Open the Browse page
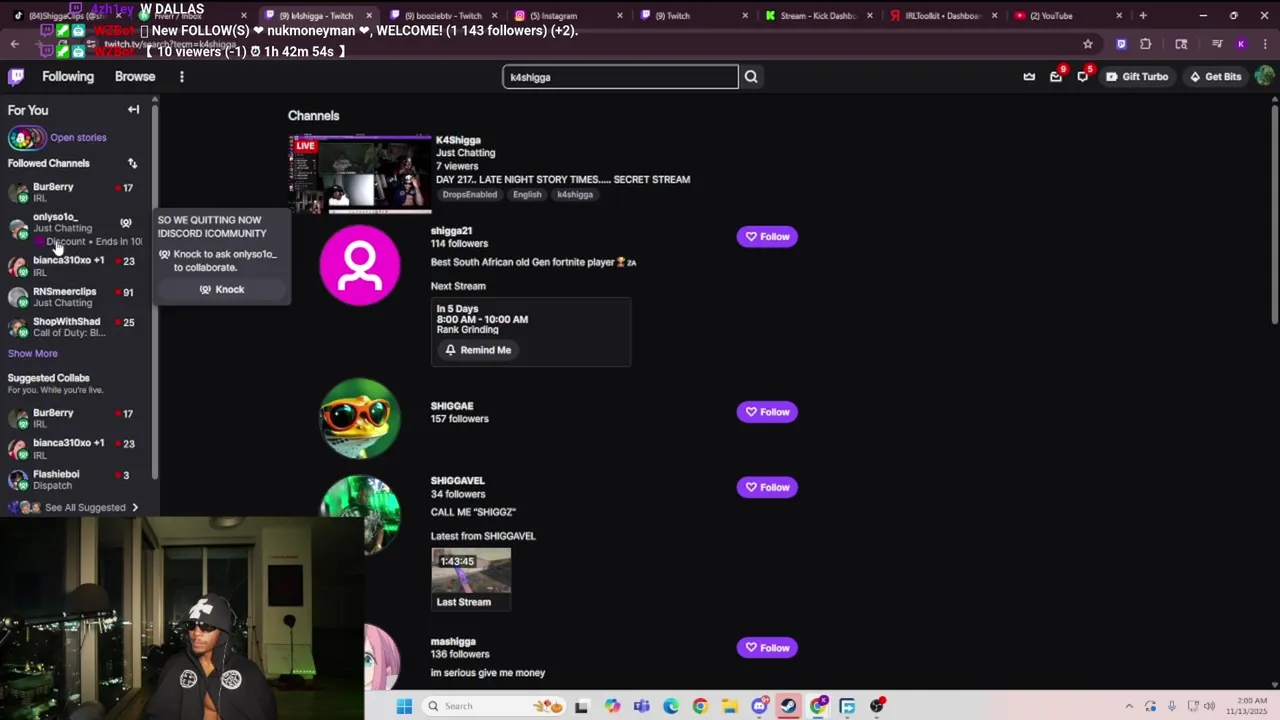Image resolution: width=1280 pixels, height=720 pixels. [135, 77]
